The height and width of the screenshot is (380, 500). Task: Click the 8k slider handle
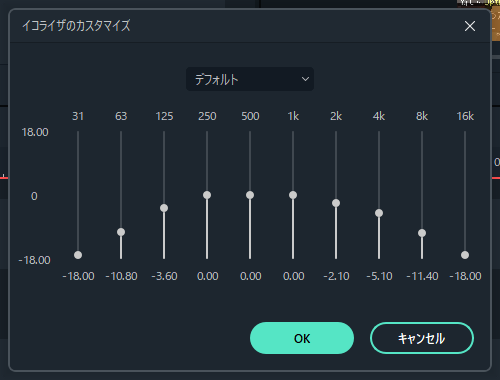coord(422,233)
